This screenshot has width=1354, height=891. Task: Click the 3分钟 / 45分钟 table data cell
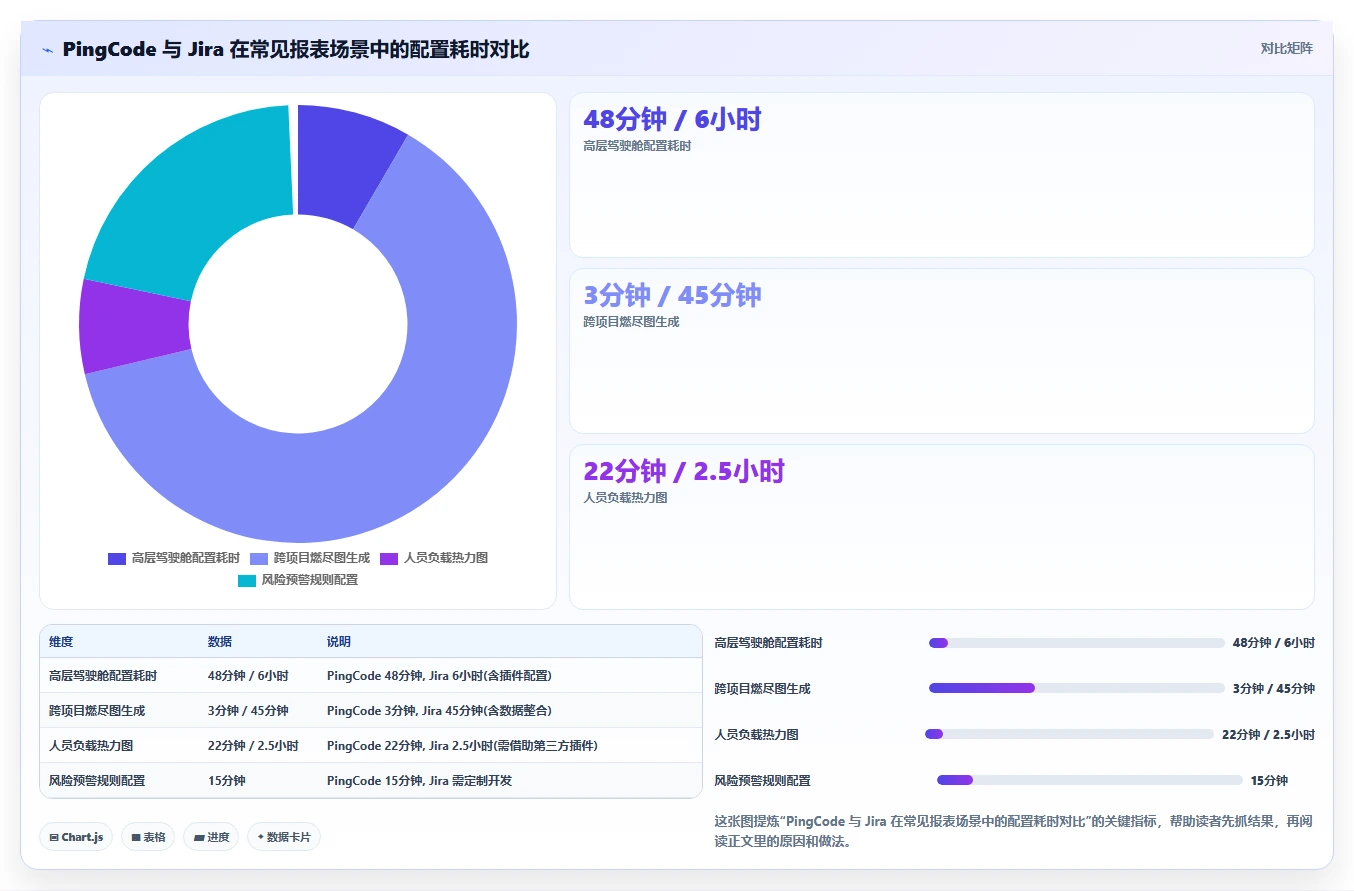tap(248, 711)
